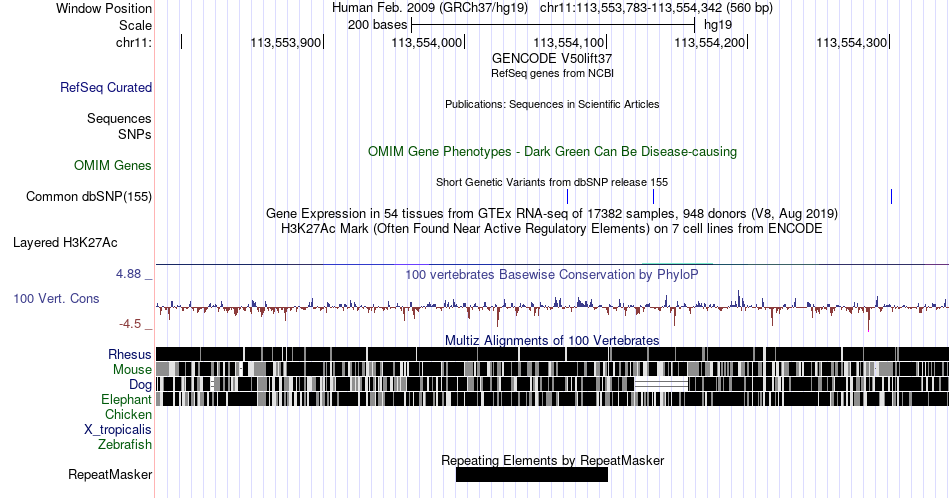Select the Zebrafish alignment label
This screenshot has height=498, width=950.
coord(125,444)
